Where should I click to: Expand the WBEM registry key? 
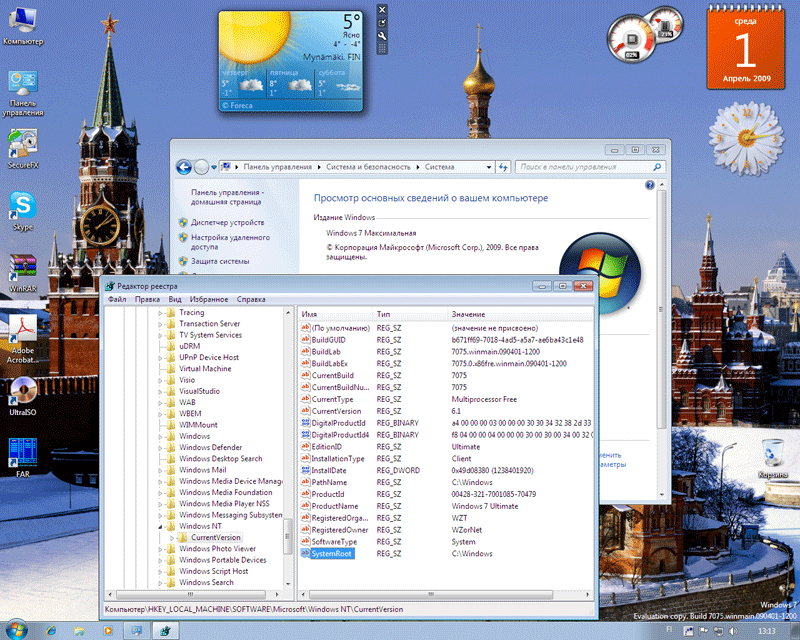point(160,413)
